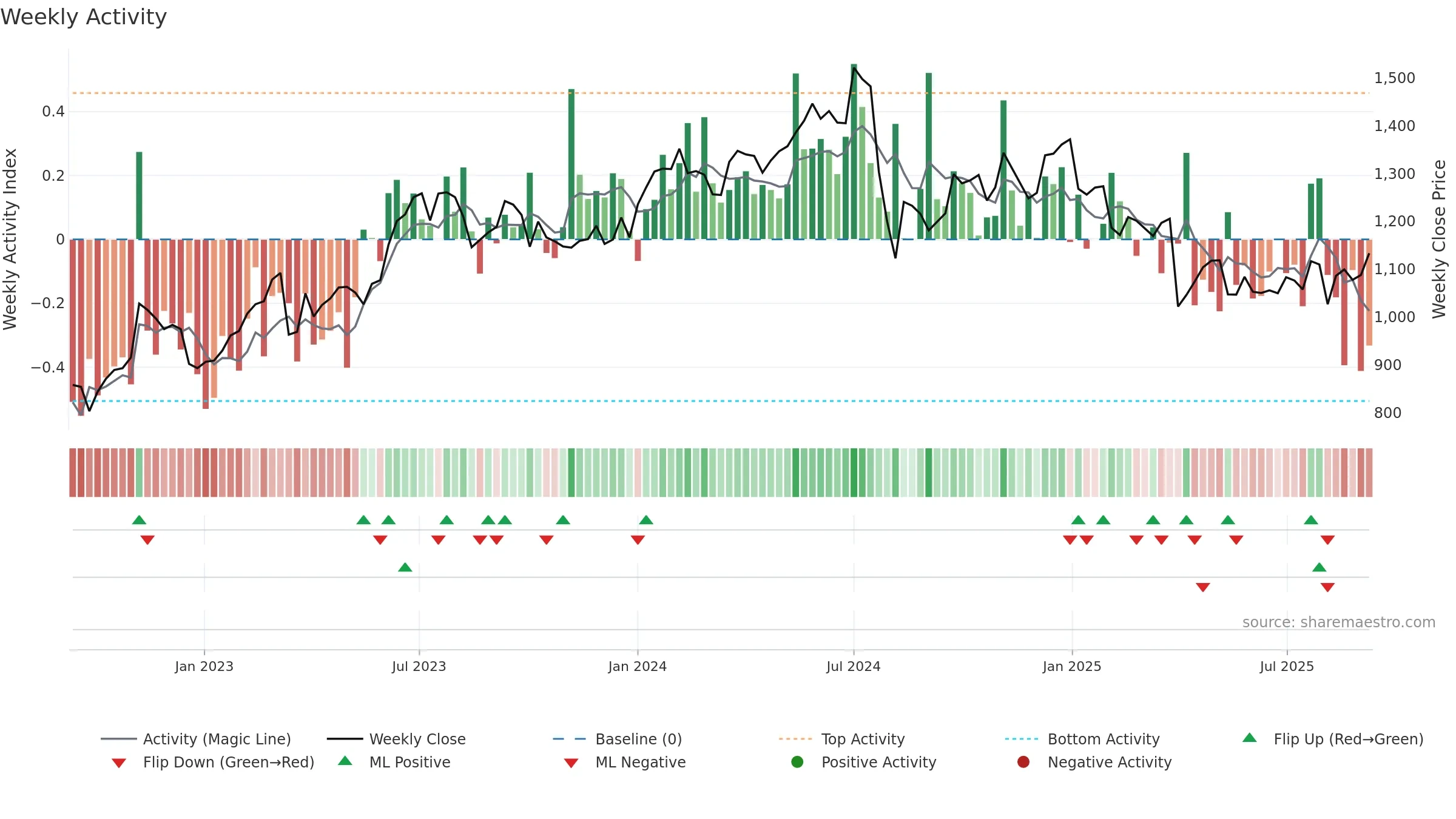The width and height of the screenshot is (1456, 819).
Task: Click the Jan 2023 axis label
Action: 204,666
